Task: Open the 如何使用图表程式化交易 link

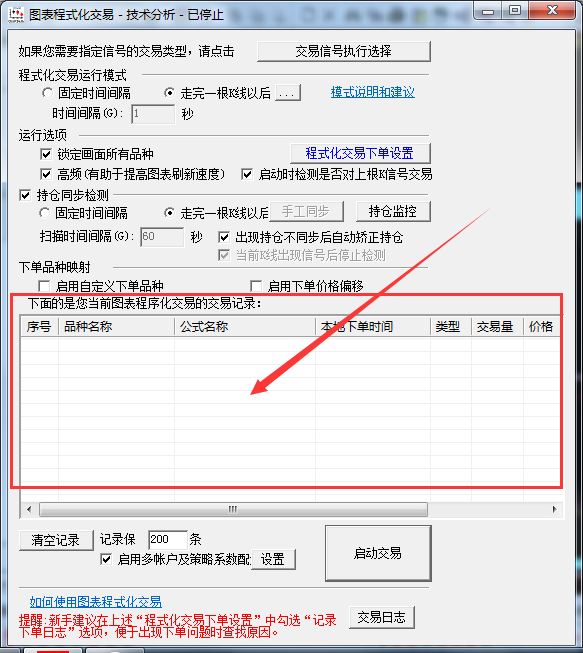Action: click(x=95, y=601)
